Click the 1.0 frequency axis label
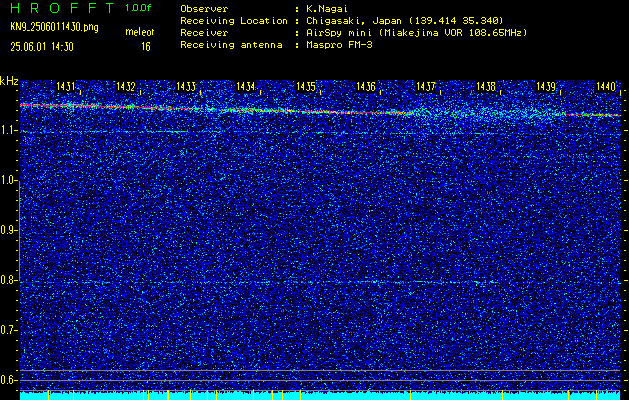629x400 pixels. pos(8,181)
